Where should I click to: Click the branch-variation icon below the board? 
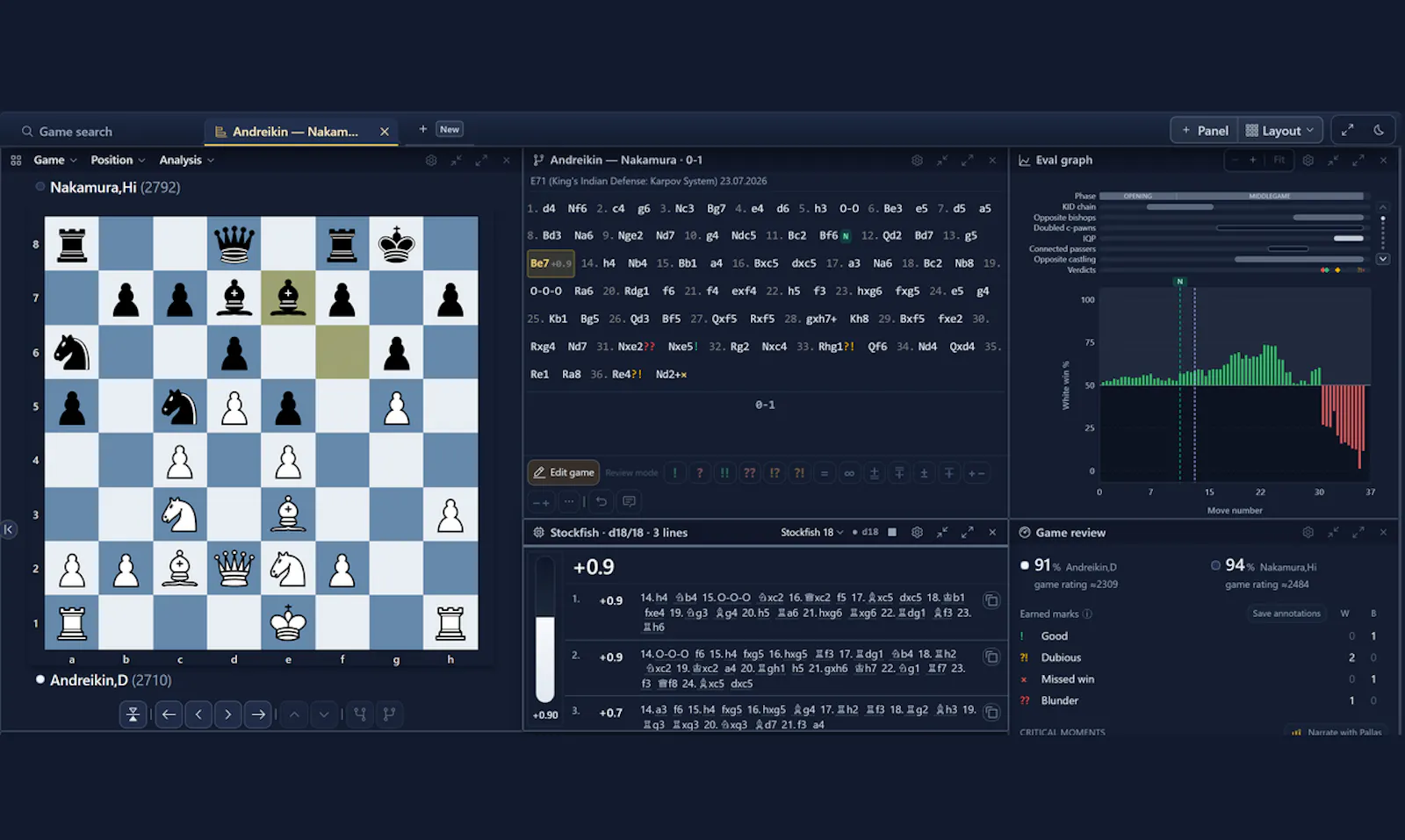click(x=390, y=714)
